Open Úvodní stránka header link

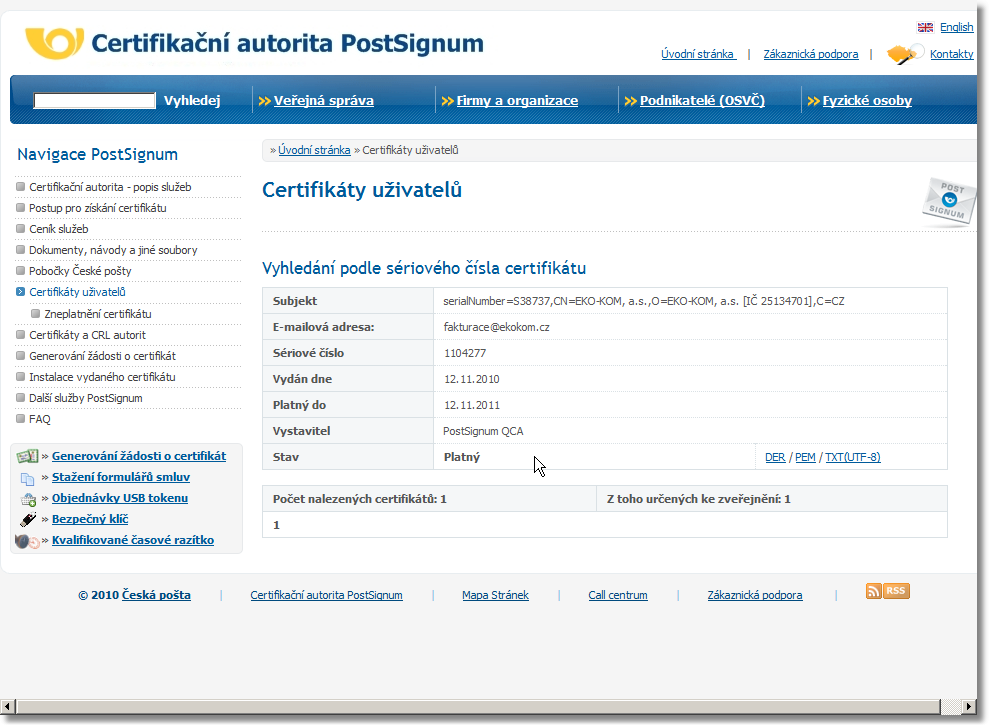tap(697, 54)
